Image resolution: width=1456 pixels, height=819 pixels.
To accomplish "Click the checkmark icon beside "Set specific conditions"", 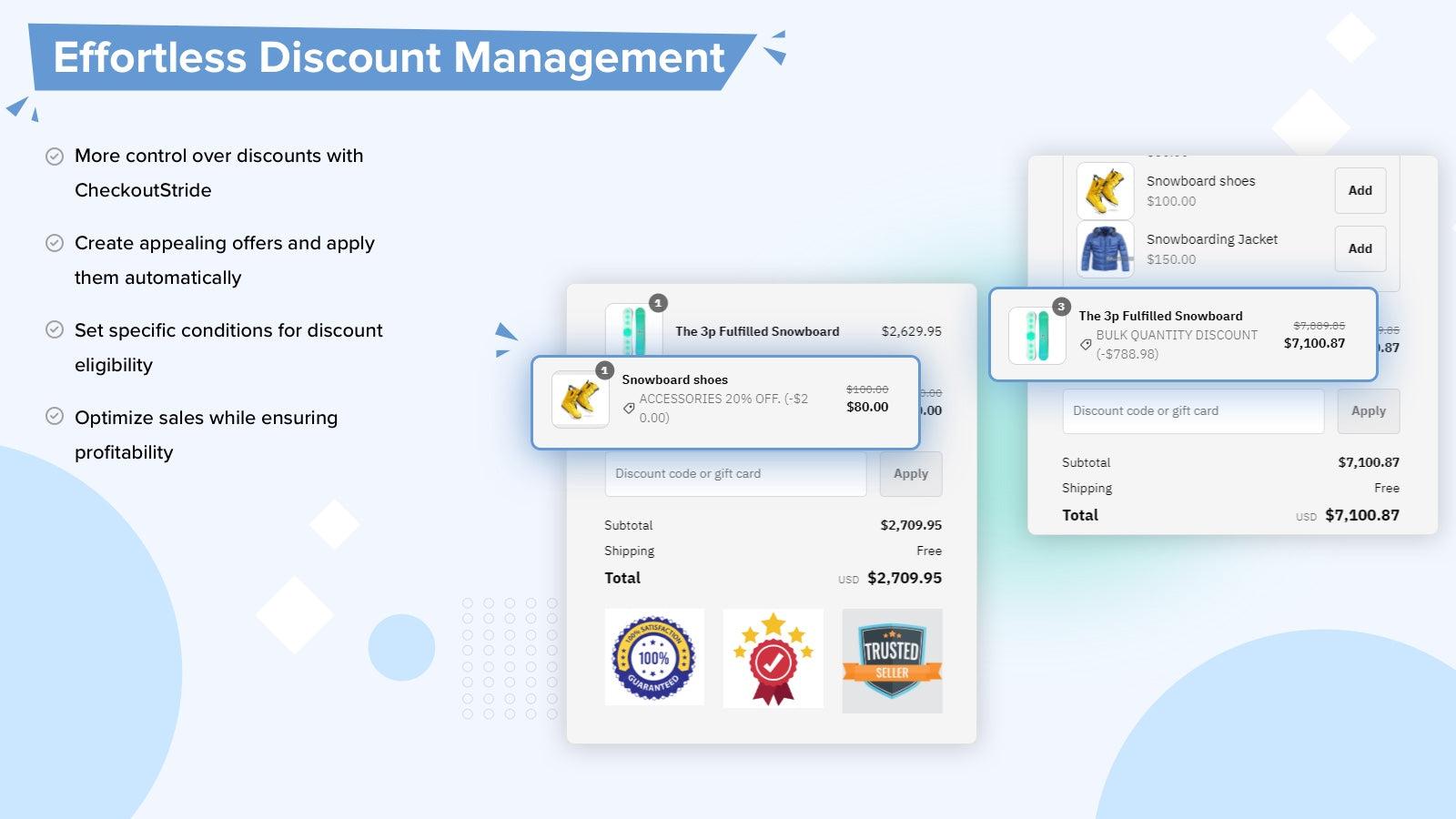I will [56, 330].
